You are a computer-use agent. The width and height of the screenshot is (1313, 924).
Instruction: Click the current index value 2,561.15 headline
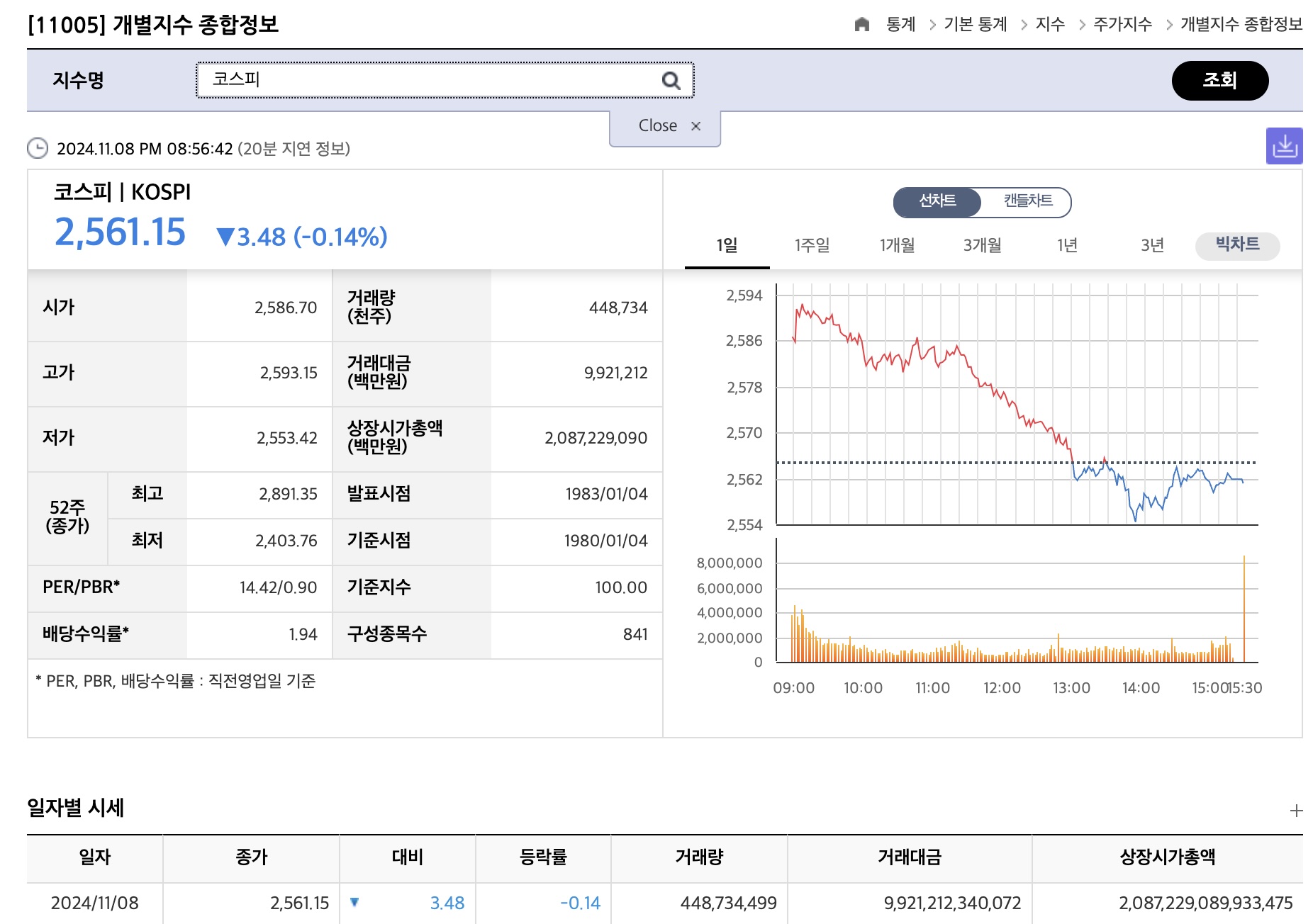pos(120,232)
